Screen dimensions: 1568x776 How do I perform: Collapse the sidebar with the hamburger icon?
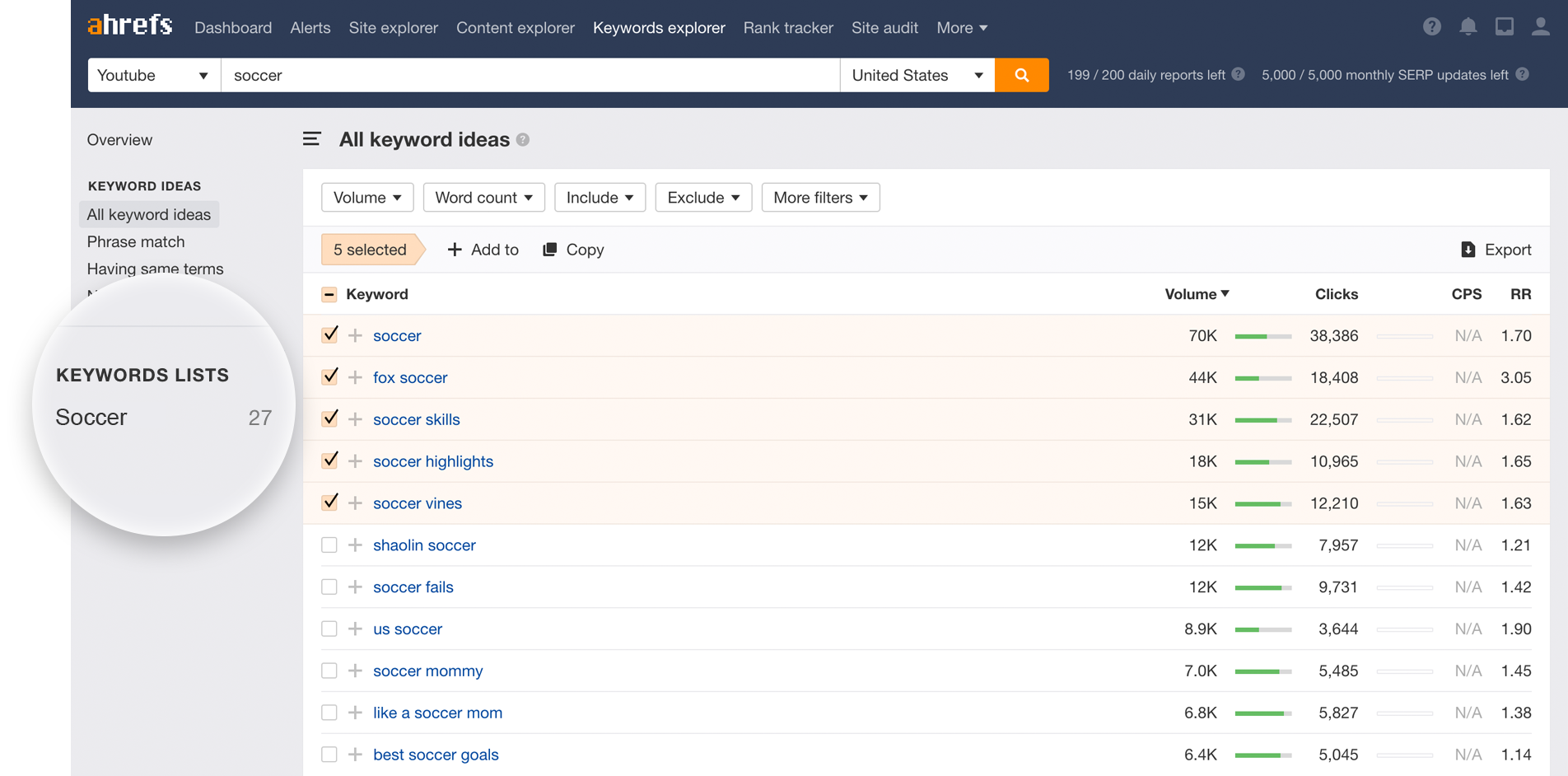pyautogui.click(x=311, y=139)
